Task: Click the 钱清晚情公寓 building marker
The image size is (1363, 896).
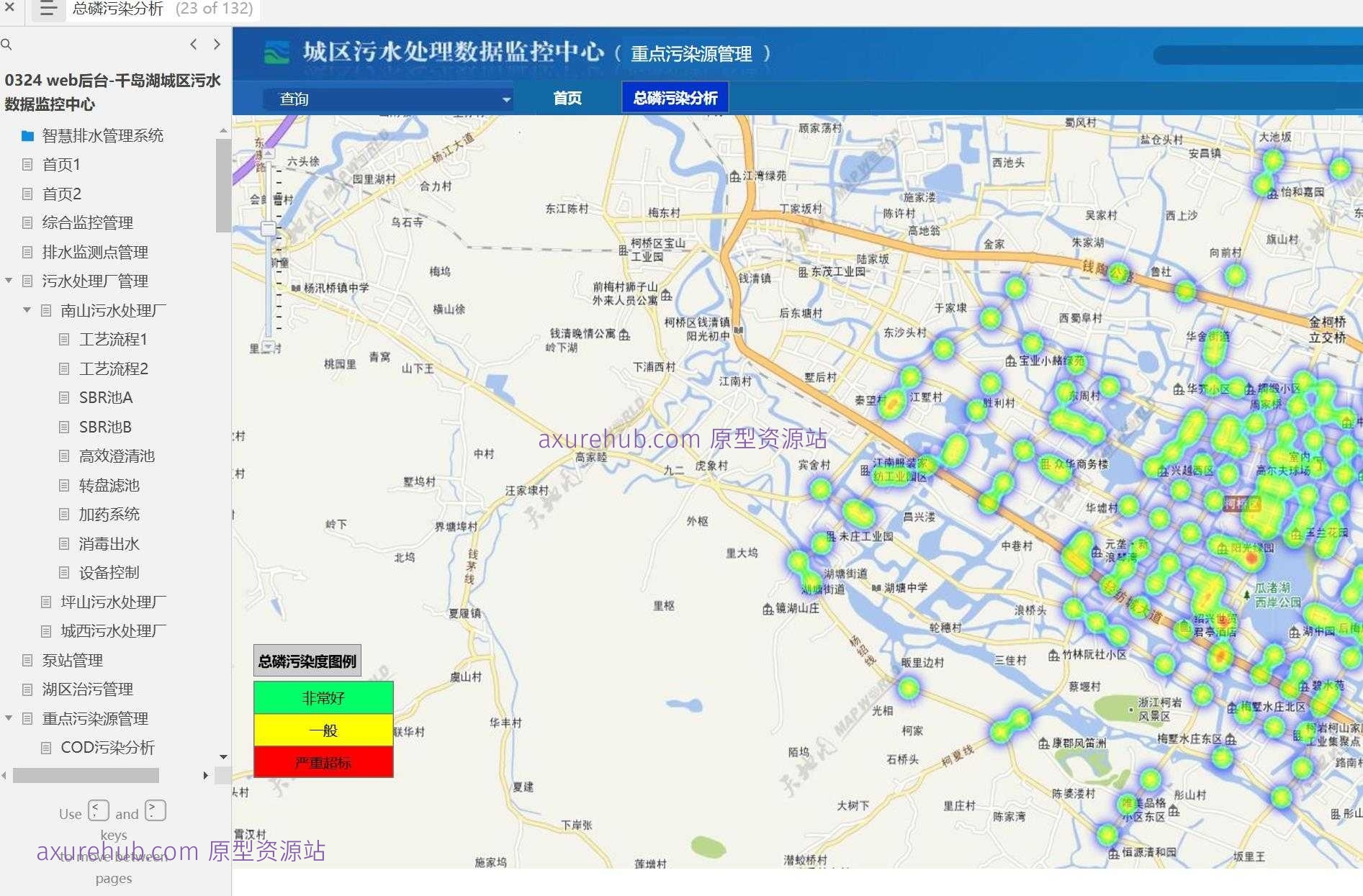Action: tap(624, 335)
